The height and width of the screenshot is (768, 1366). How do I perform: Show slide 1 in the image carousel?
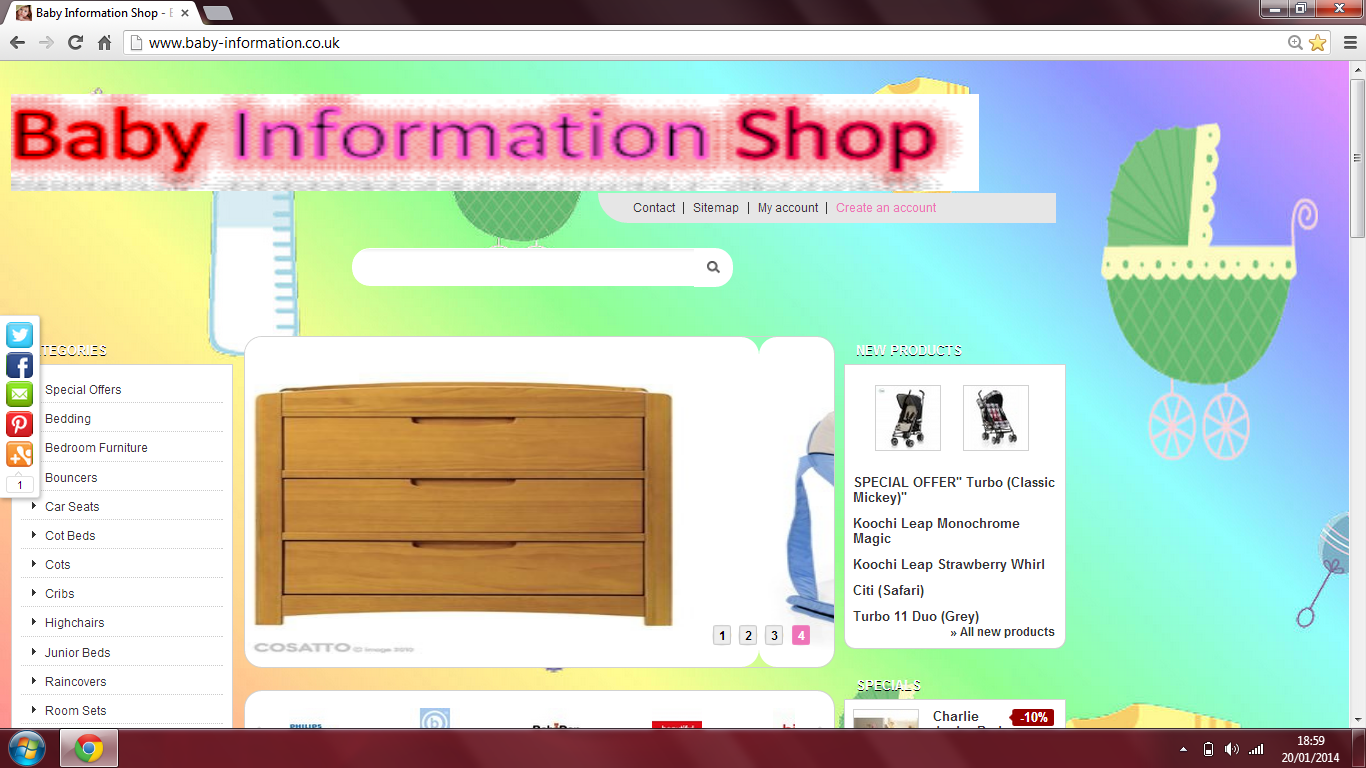pos(722,635)
